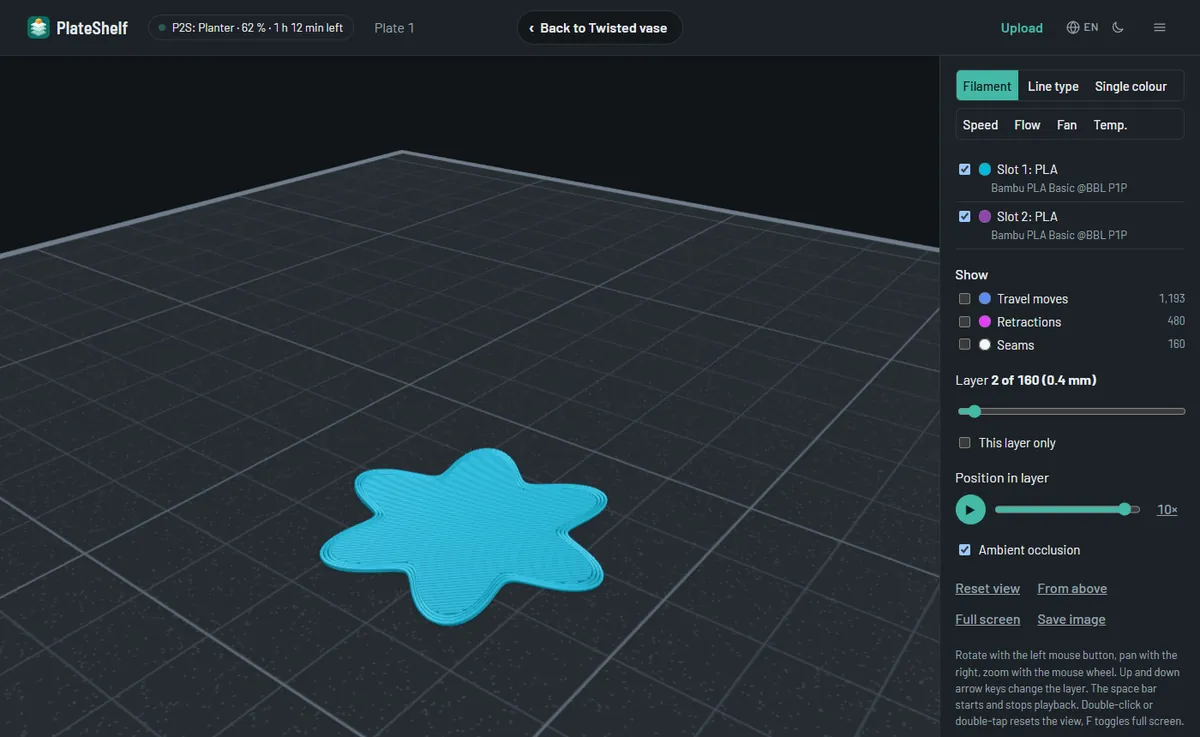
Task: Open the P2S Planter printer status
Action: click(x=250, y=28)
